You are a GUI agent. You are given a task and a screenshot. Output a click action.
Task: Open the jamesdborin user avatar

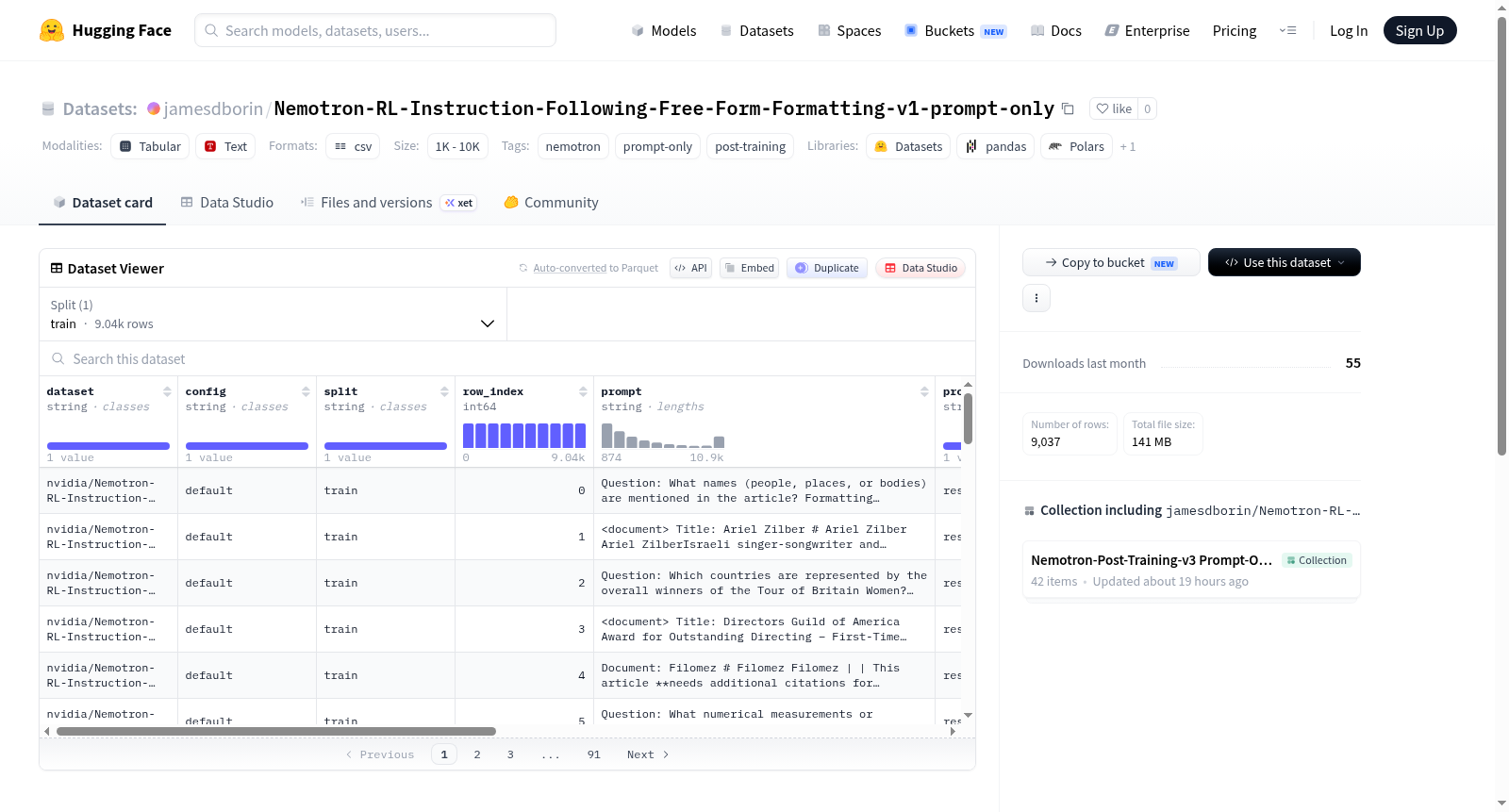(154, 108)
